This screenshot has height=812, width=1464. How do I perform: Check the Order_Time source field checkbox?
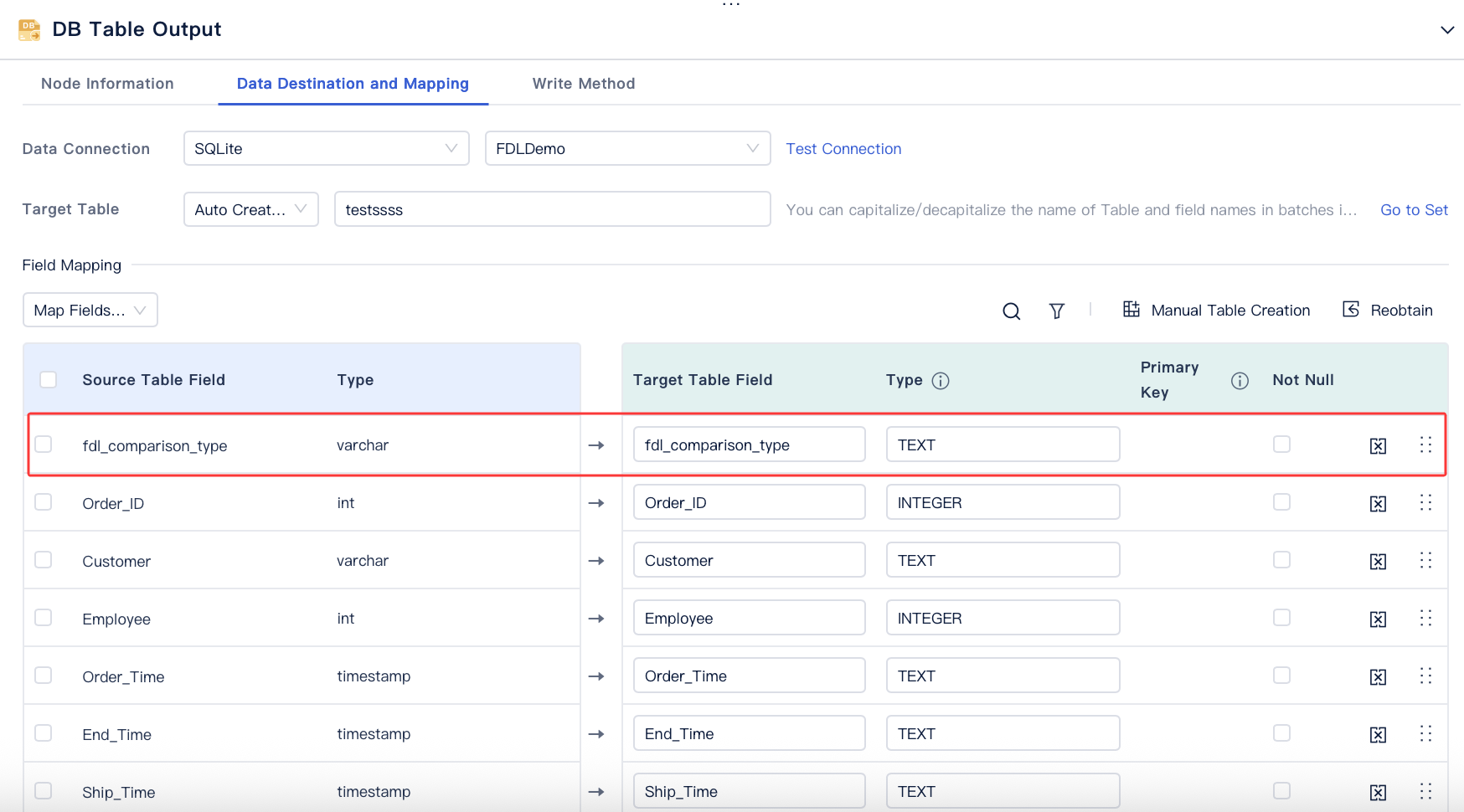44,675
